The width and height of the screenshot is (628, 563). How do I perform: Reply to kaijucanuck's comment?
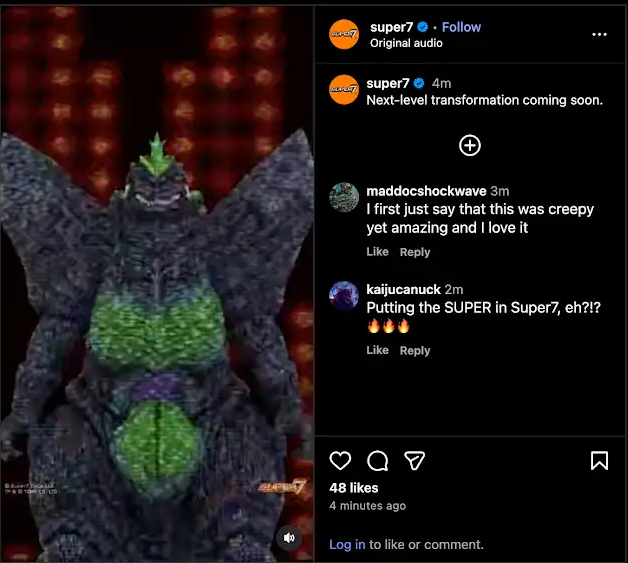pyautogui.click(x=415, y=350)
